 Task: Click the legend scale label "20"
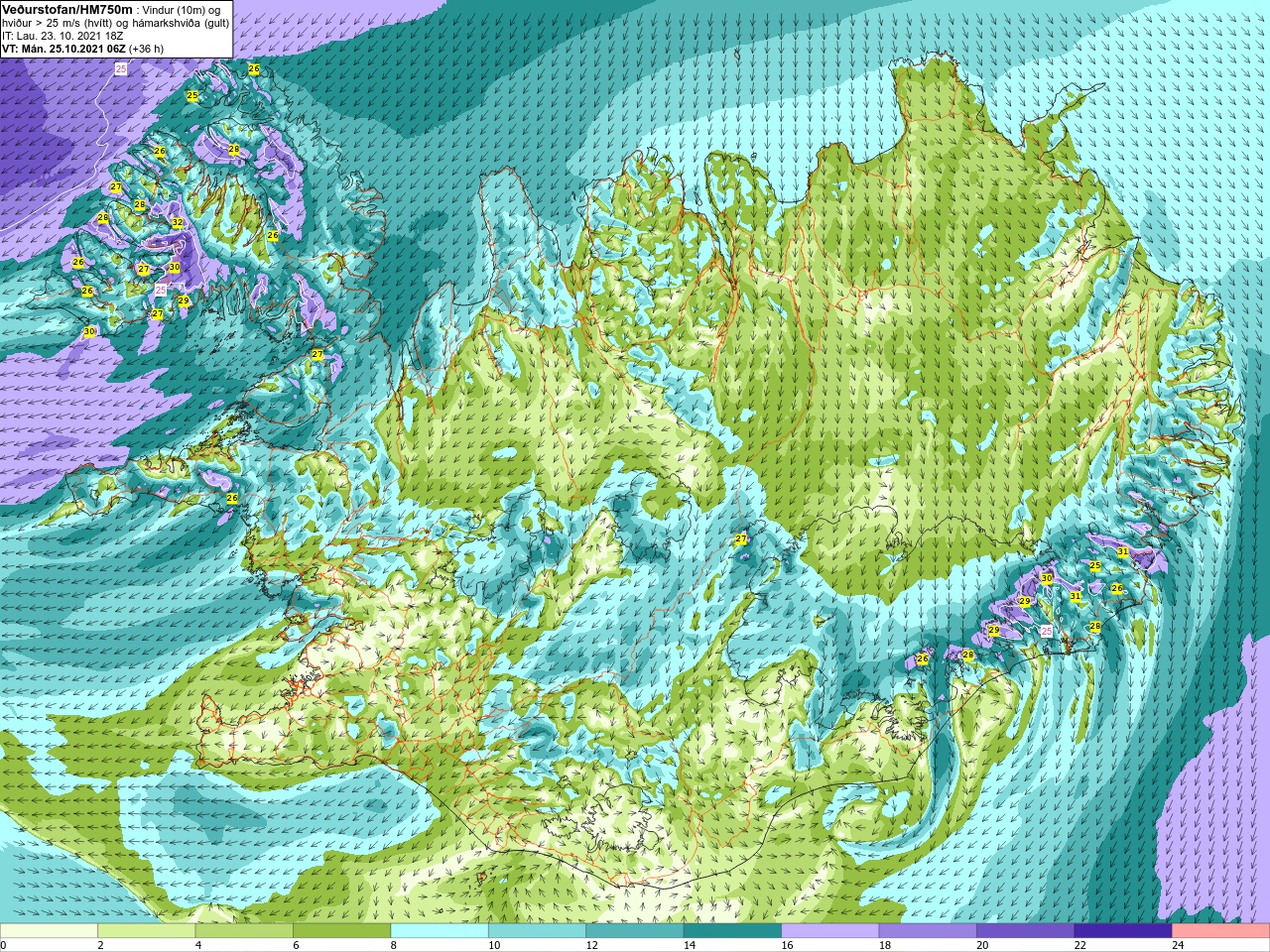982,945
